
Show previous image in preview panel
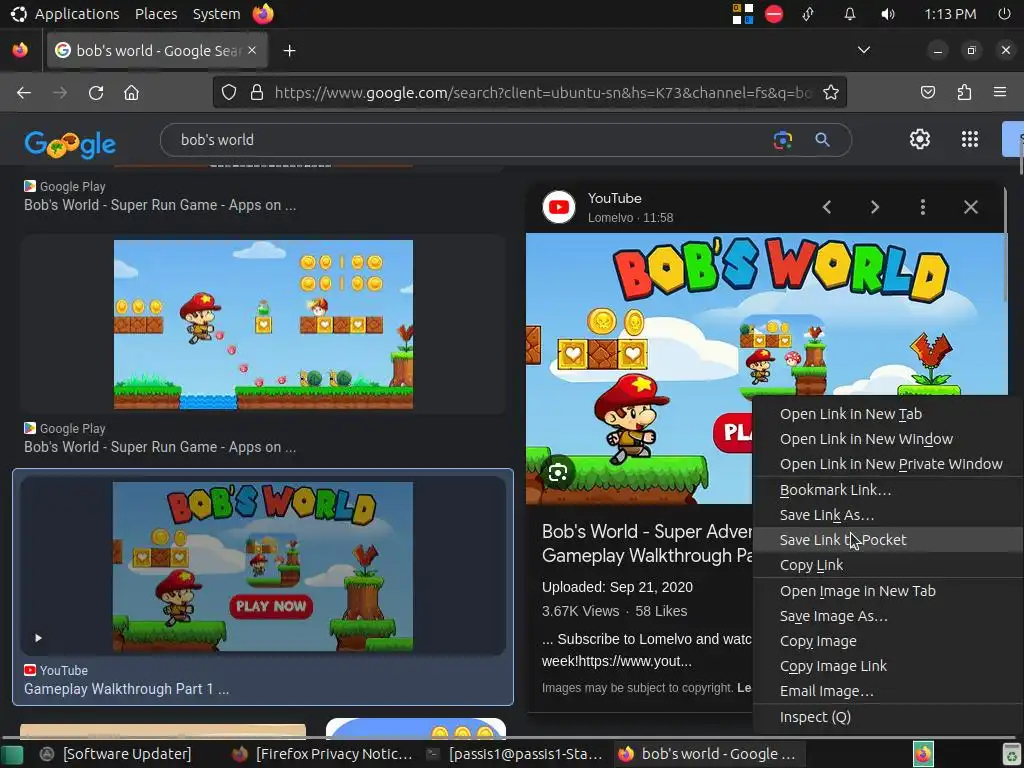827,207
